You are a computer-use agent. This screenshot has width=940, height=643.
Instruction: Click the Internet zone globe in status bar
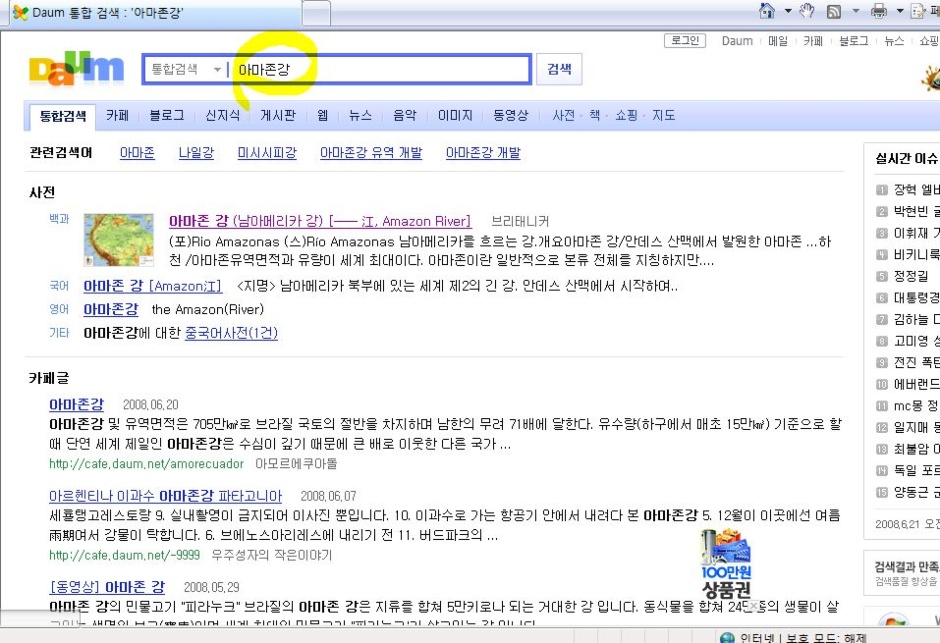[727, 638]
